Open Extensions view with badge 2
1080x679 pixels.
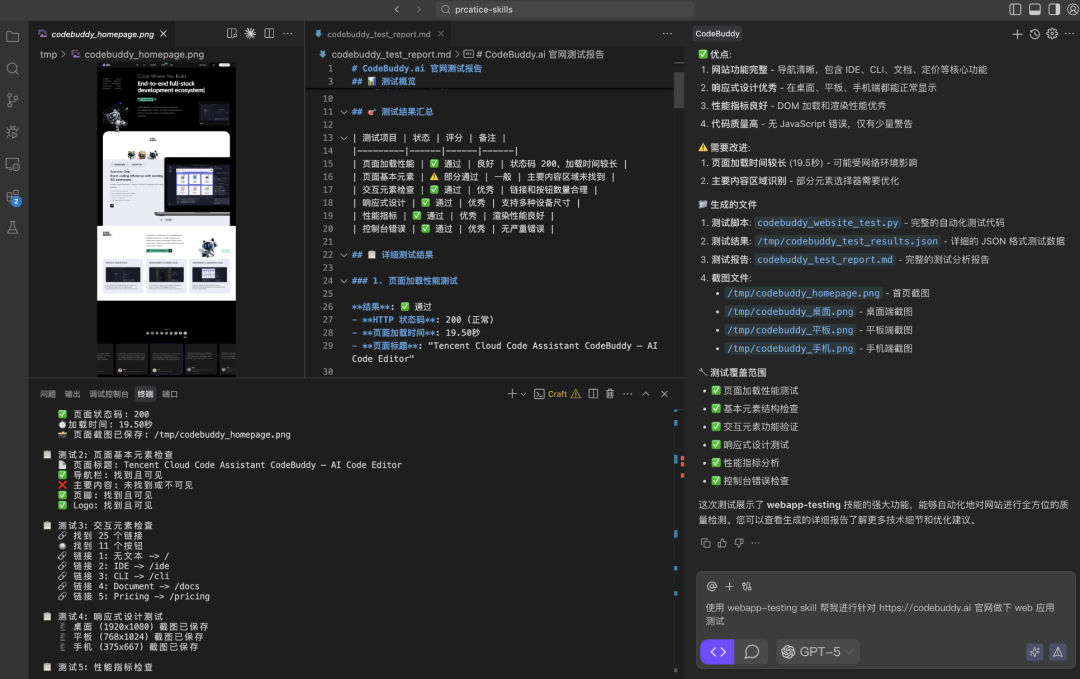(x=12, y=197)
